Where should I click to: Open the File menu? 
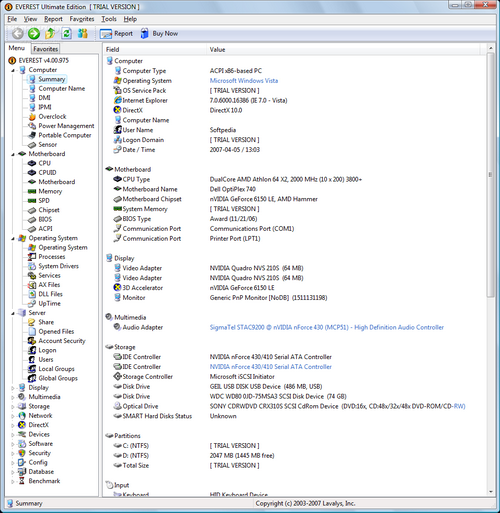pos(12,19)
